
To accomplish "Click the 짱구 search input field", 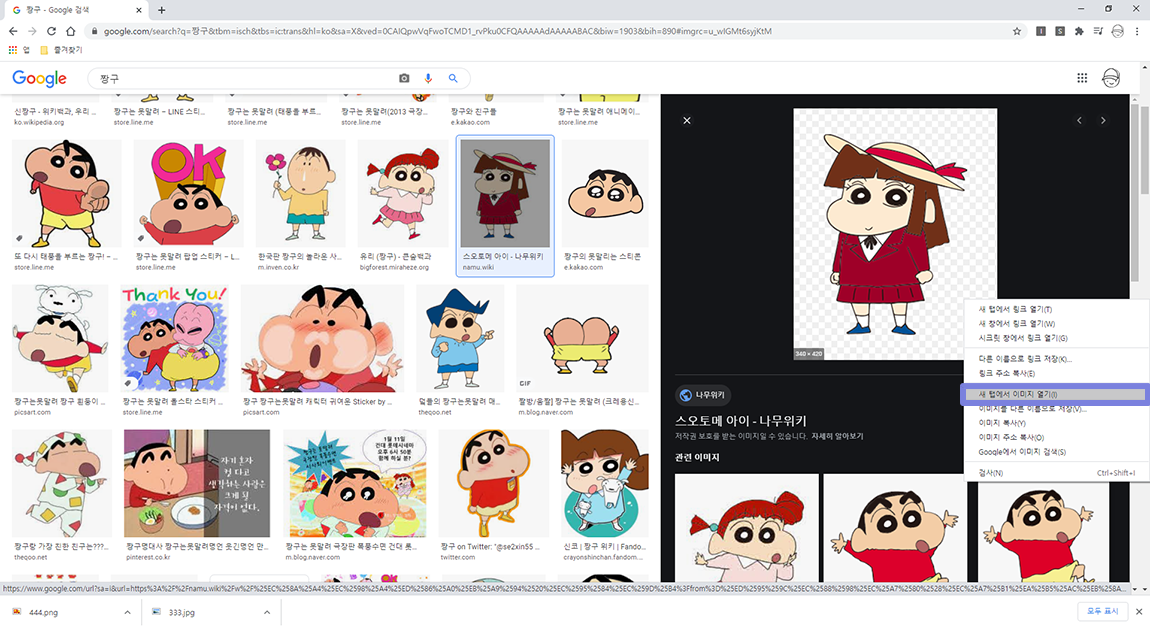I will (x=246, y=78).
